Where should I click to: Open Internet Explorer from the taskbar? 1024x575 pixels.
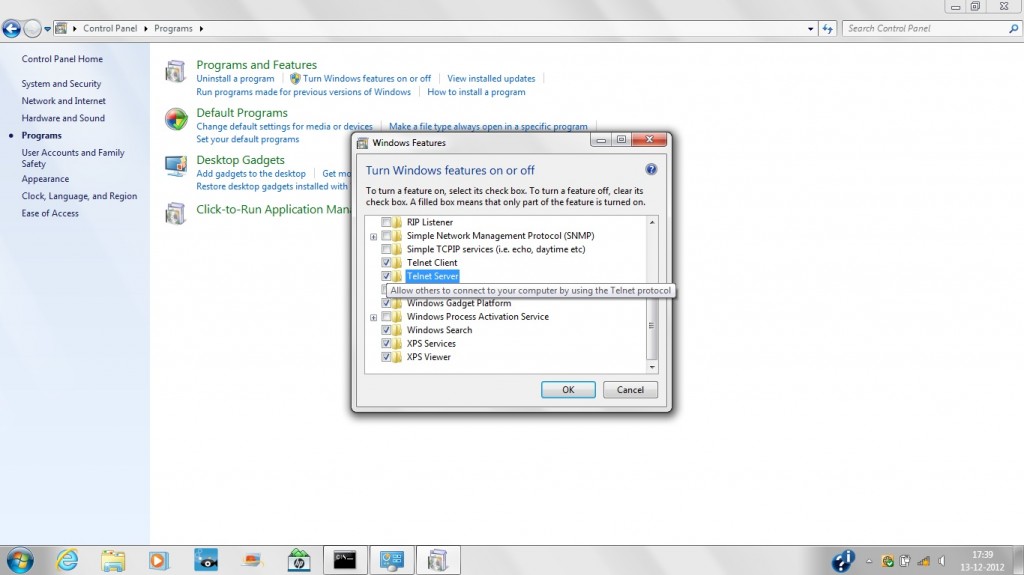tap(68, 559)
